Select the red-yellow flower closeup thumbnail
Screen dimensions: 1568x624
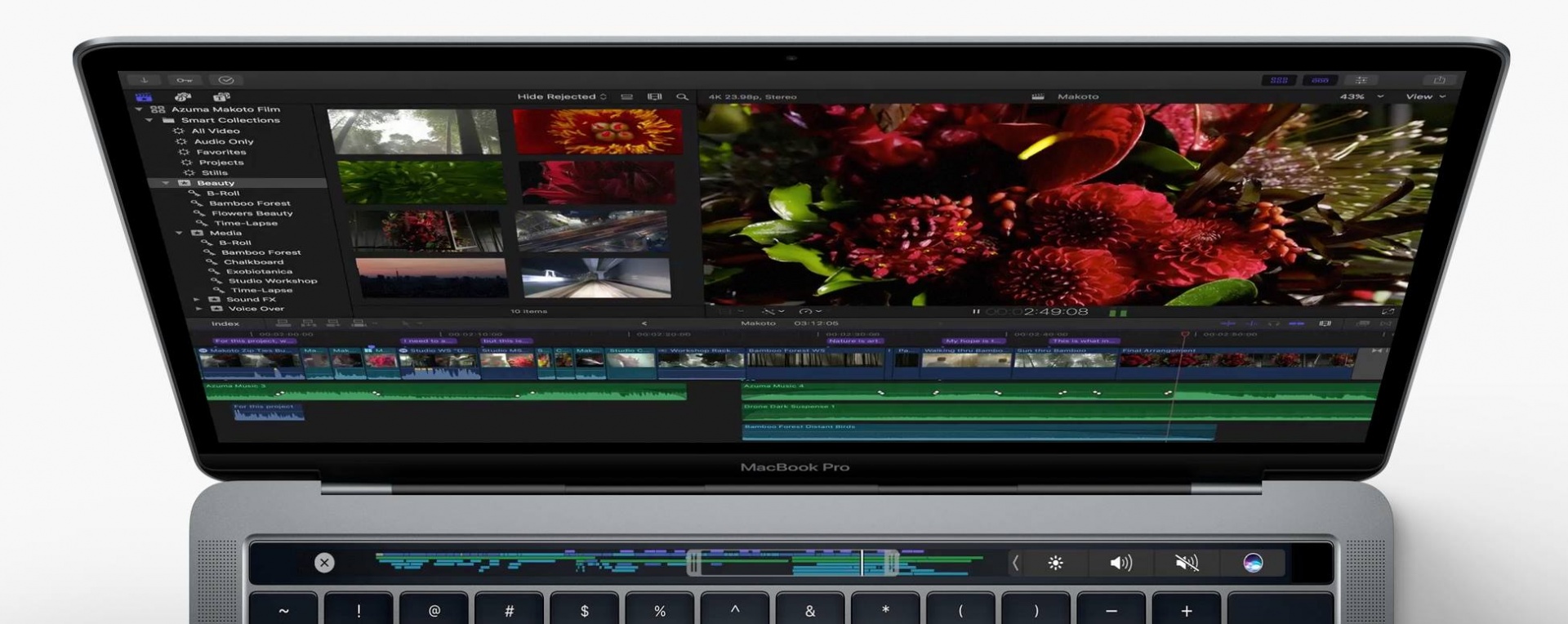pyautogui.click(x=597, y=131)
